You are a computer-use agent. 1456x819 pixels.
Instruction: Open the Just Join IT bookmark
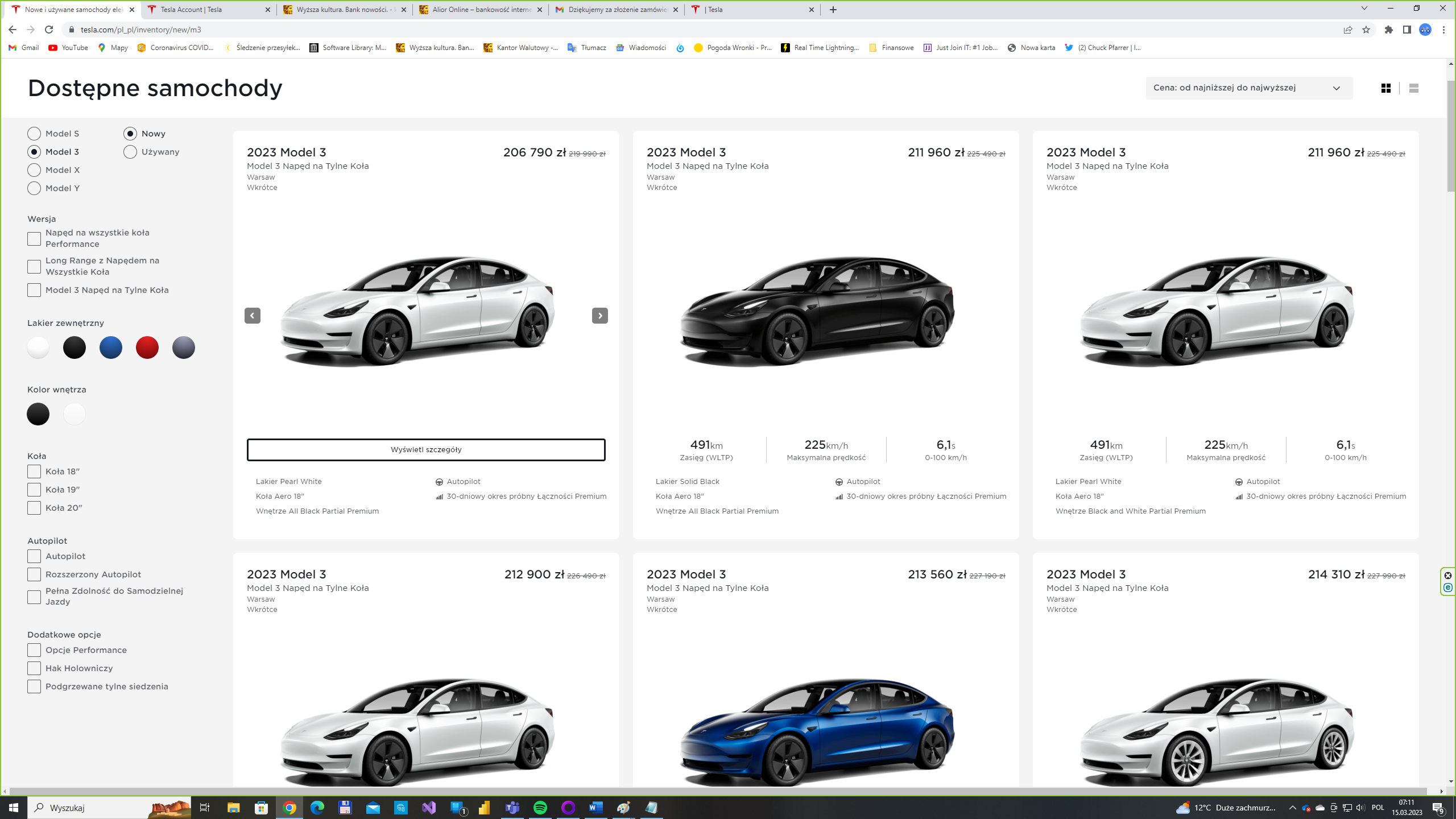tap(961, 48)
